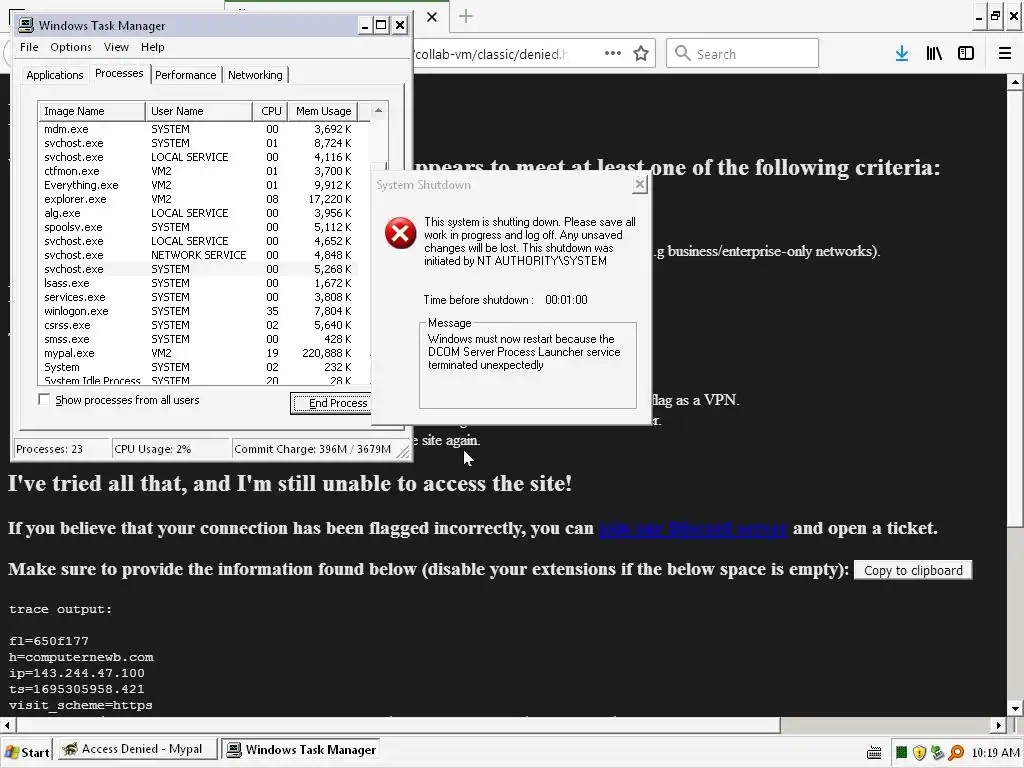This screenshot has height=768, width=1024.
Task: Click the horizontal scrollbar right arrow
Action: 999,725
